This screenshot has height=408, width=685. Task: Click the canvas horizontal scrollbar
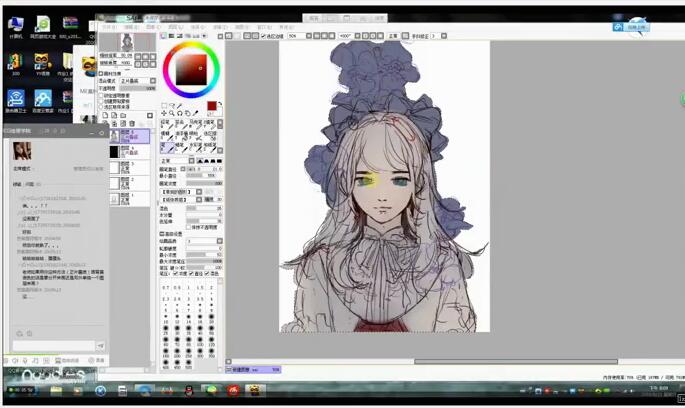pos(516,361)
